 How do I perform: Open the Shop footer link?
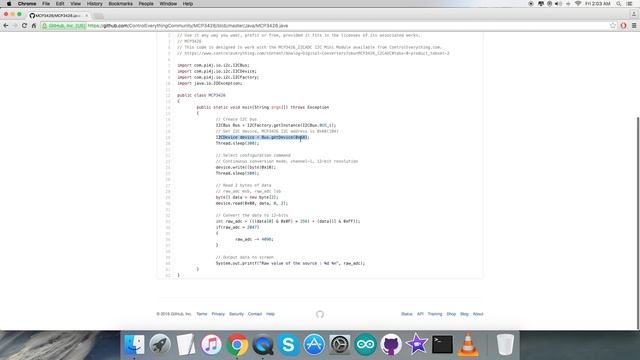pos(451,314)
